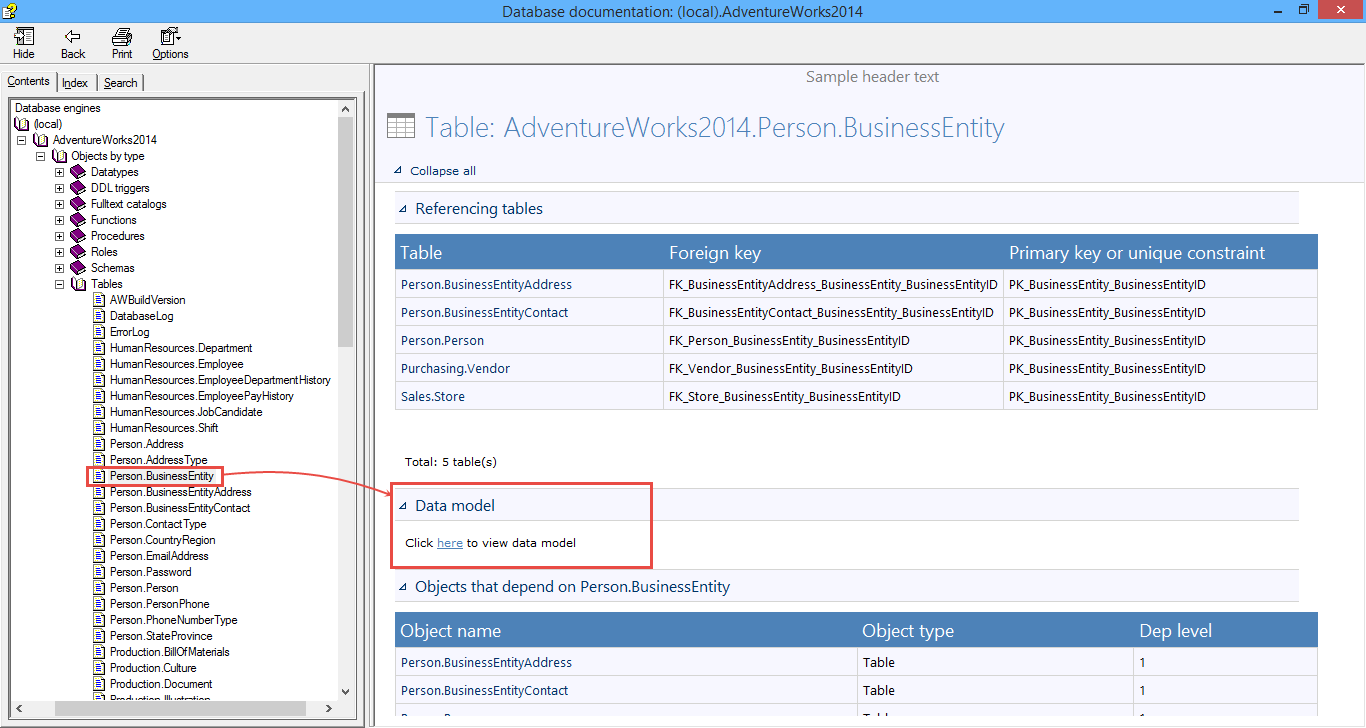The image size is (1366, 728).
Task: Open Person.BusinessEntityAddress link in Referencing tables
Action: [x=486, y=285]
